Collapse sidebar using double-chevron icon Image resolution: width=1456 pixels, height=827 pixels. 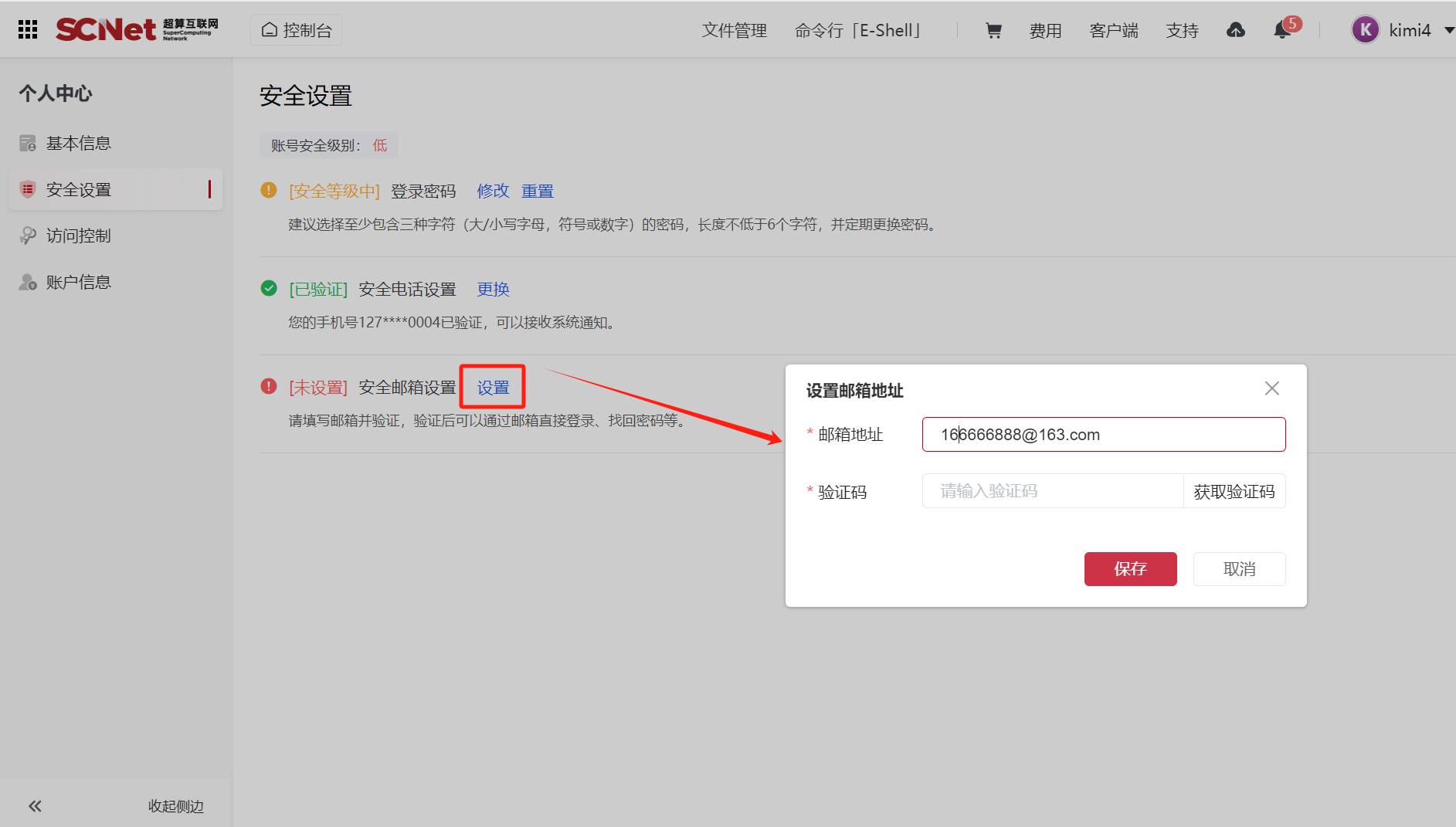35,806
